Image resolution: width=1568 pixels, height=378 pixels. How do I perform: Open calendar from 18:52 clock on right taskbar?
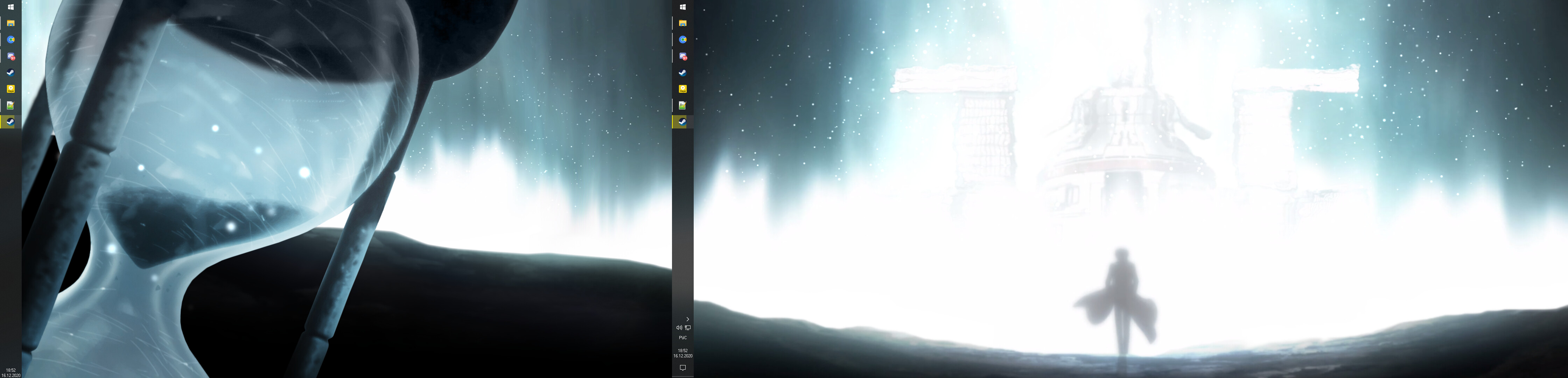[x=683, y=353]
